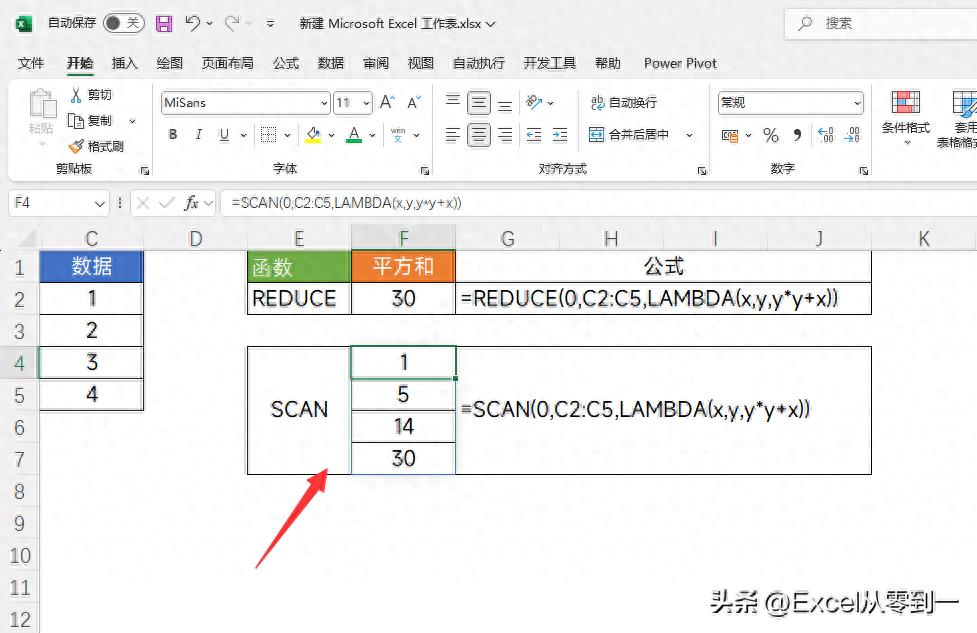The image size is (977, 633).
Task: Toggle middle align
Action: click(x=479, y=102)
